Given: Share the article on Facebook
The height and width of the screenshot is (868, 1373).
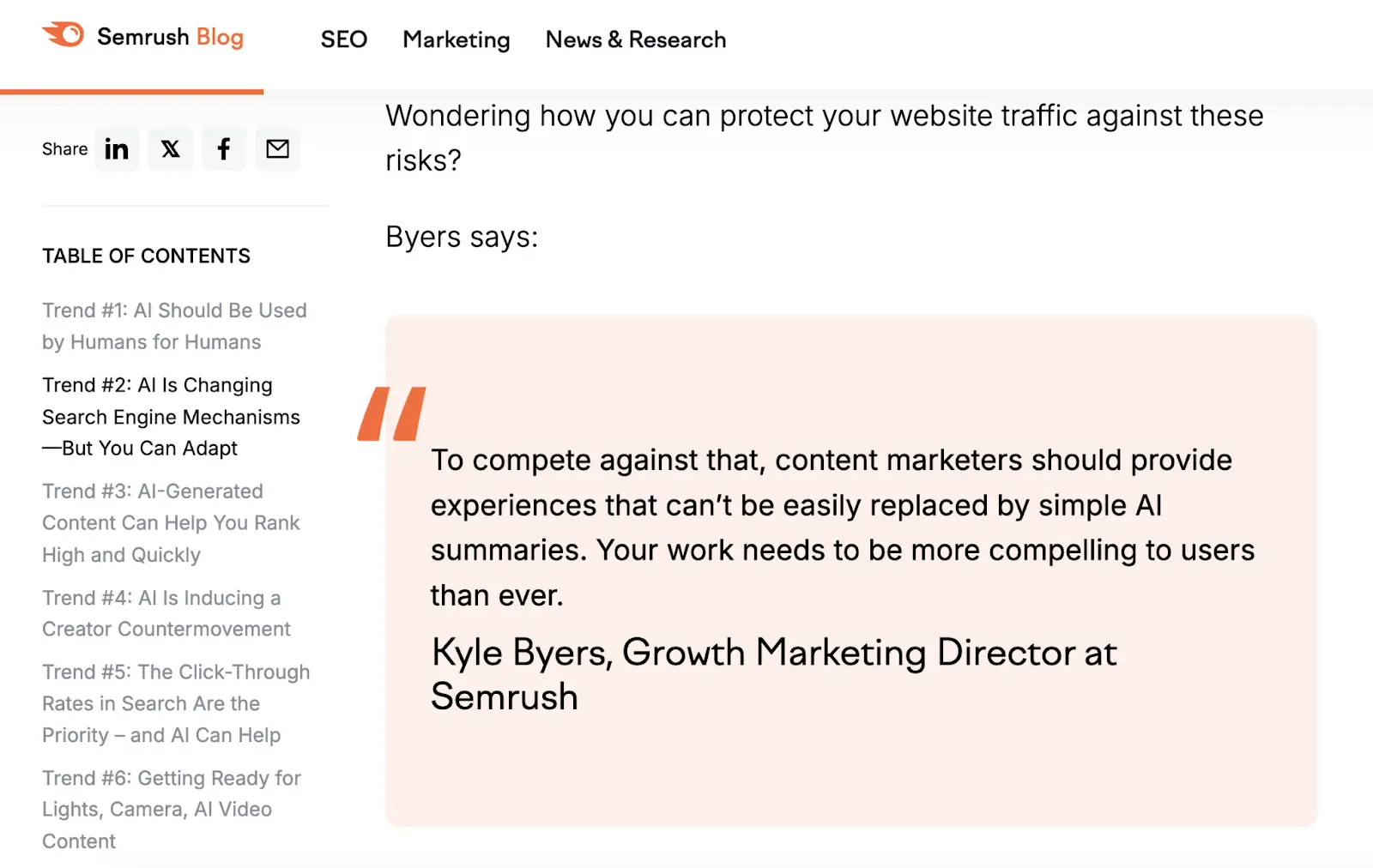Looking at the screenshot, I should tap(223, 148).
